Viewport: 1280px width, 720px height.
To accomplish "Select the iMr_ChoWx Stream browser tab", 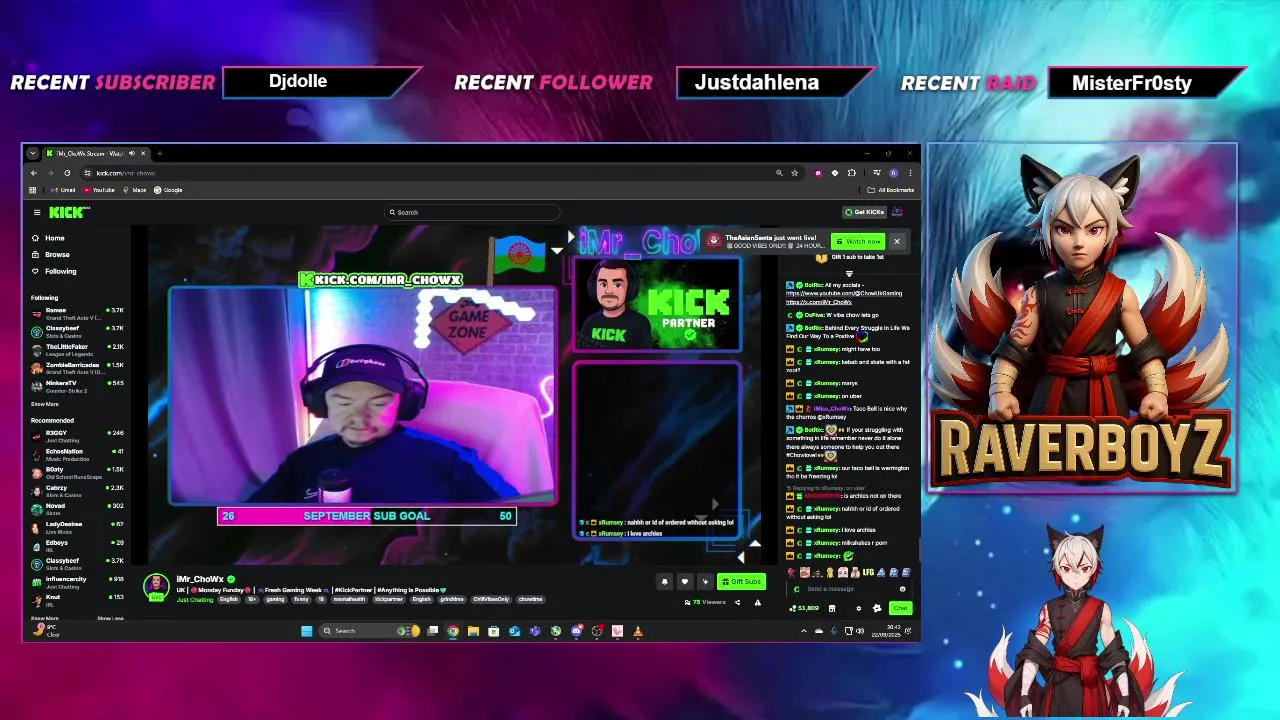I will click(96, 153).
